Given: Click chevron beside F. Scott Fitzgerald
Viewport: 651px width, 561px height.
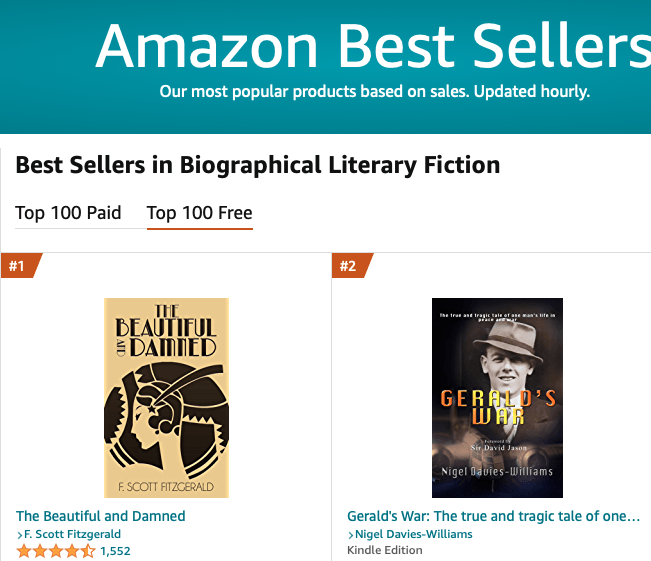Looking at the screenshot, I should point(20,535).
